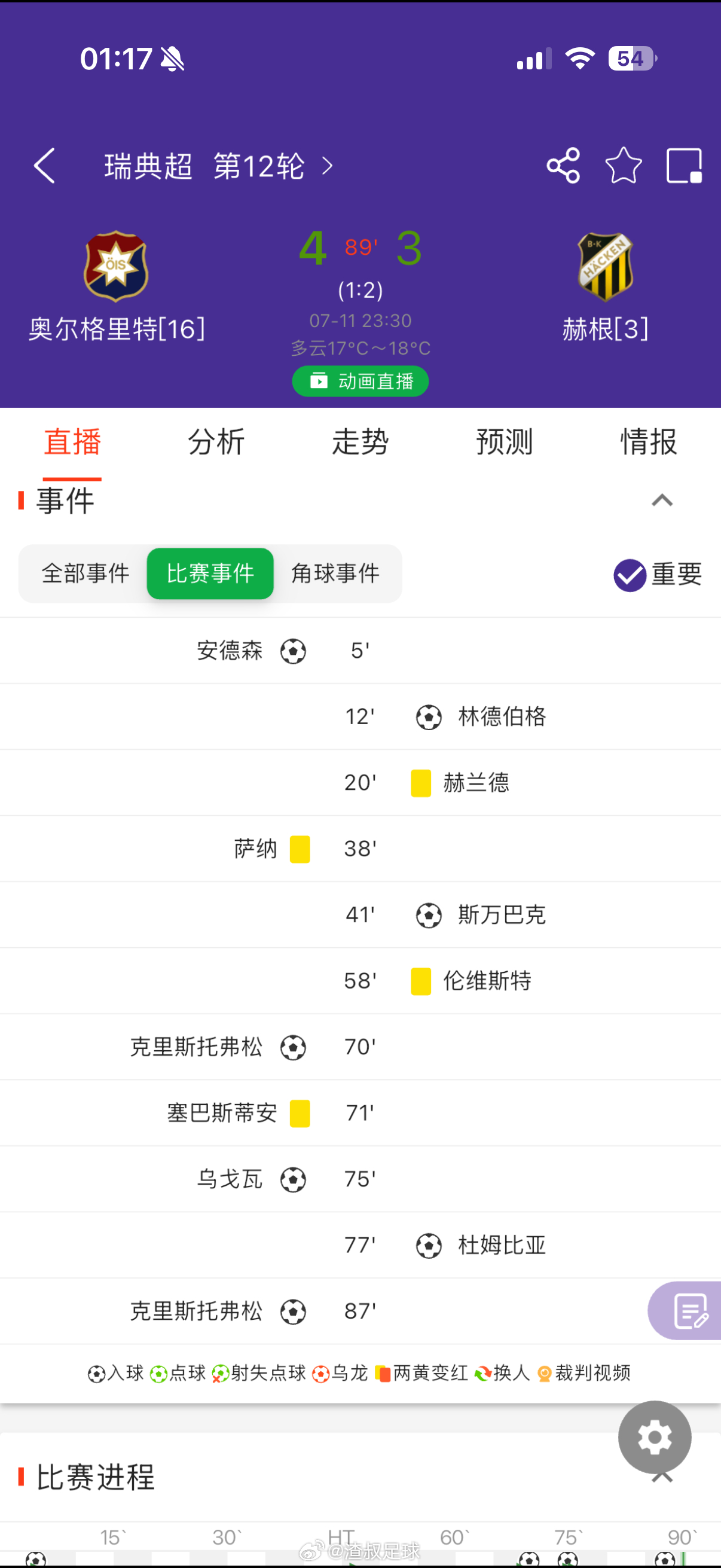
Task: Open round selector arrow after 第12轮
Action: click(328, 166)
